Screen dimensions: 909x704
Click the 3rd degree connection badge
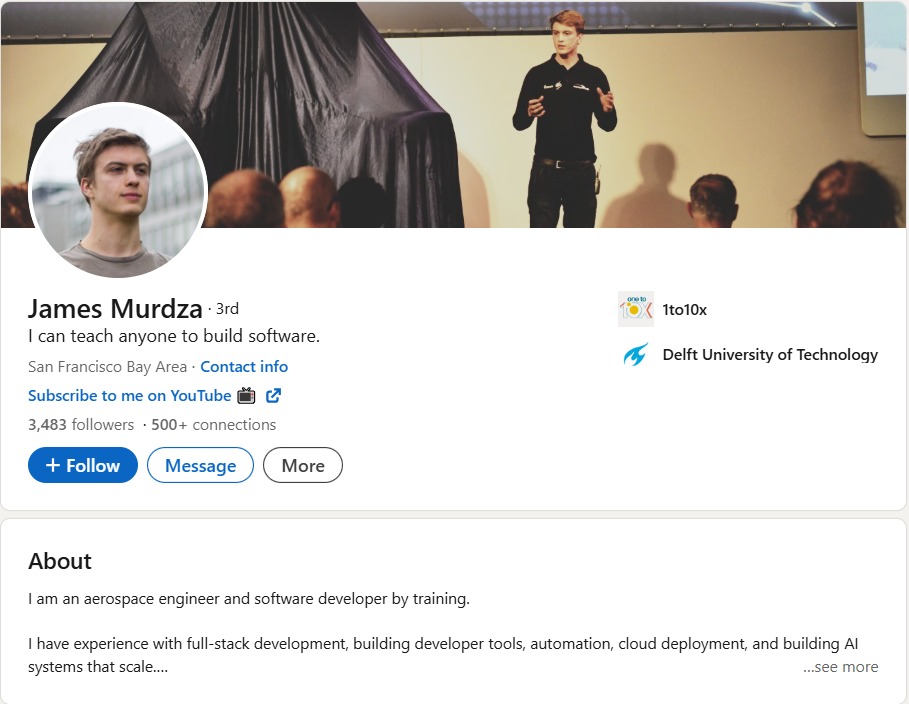(x=227, y=308)
